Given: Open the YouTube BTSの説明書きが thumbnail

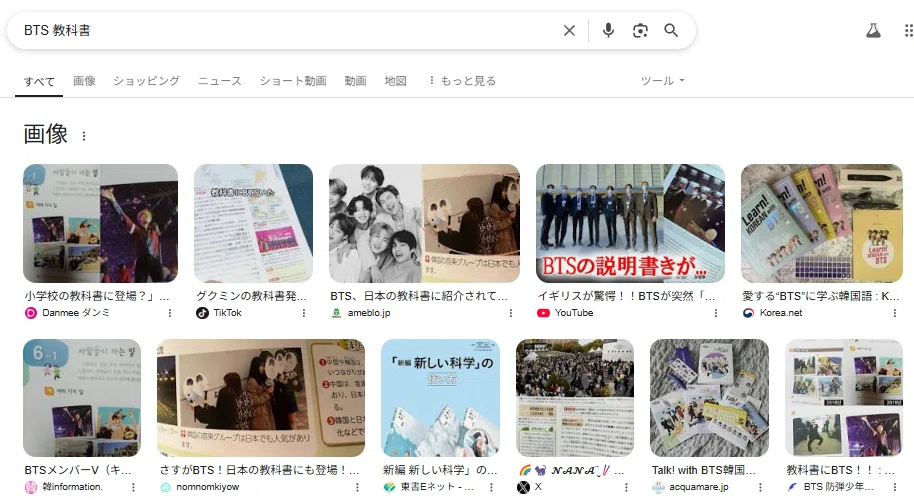Looking at the screenshot, I should [630, 223].
